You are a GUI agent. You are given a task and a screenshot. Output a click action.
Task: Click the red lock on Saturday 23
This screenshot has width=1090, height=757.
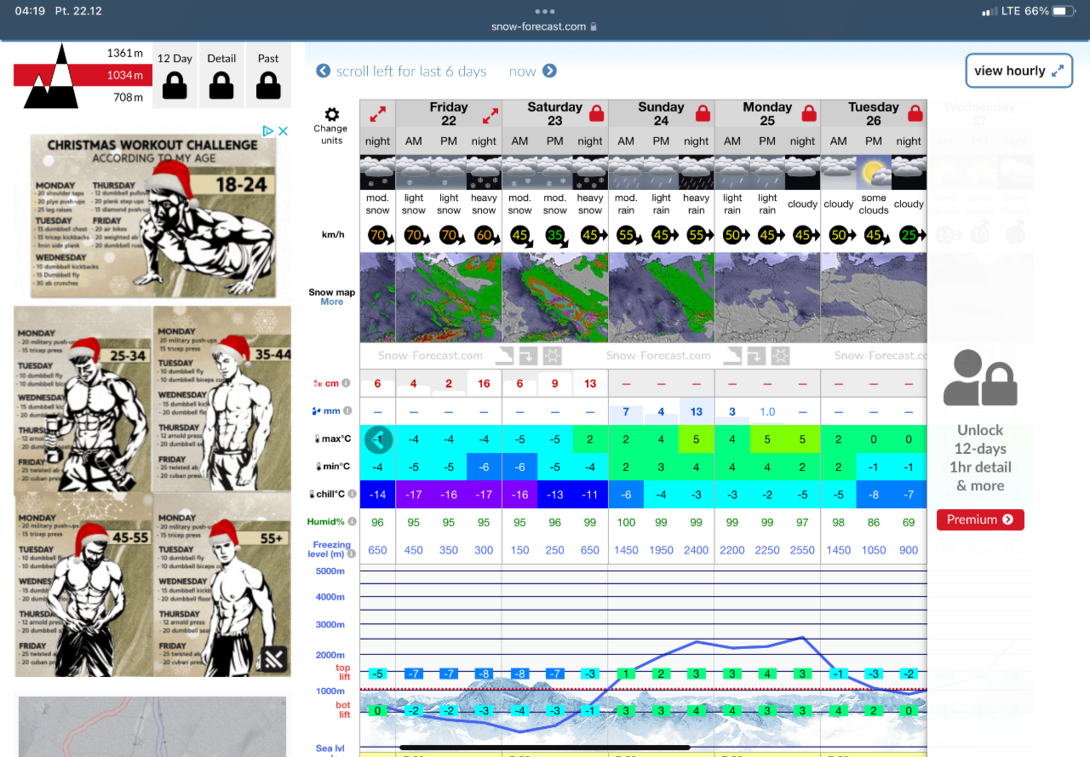tap(596, 113)
